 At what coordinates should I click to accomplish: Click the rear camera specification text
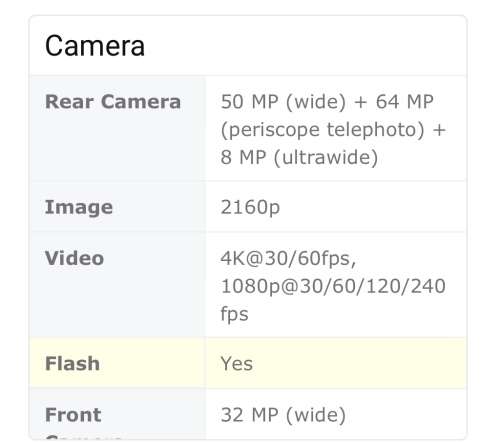point(333,129)
